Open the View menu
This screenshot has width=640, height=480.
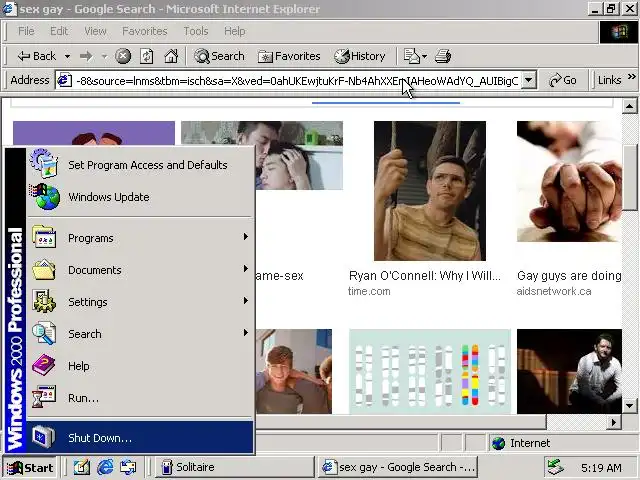(x=96, y=31)
